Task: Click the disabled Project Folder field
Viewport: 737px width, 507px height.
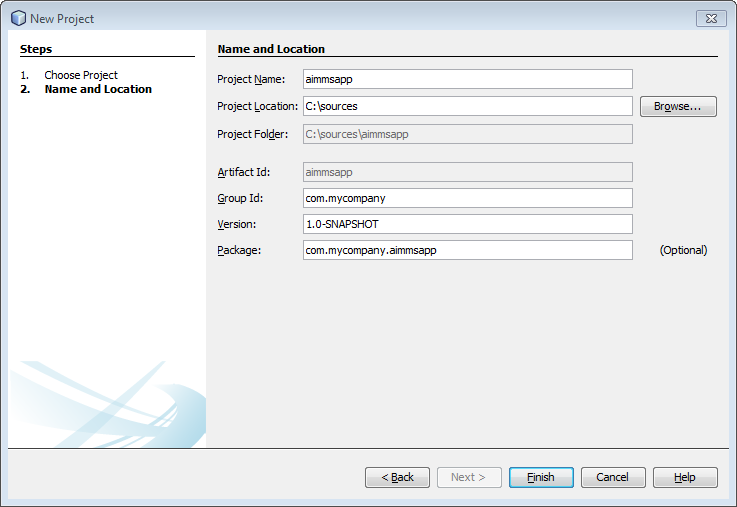Action: pos(468,134)
